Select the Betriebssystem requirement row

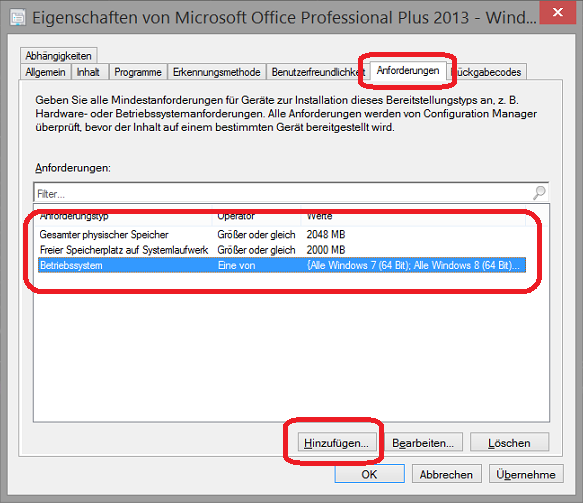pos(282,265)
